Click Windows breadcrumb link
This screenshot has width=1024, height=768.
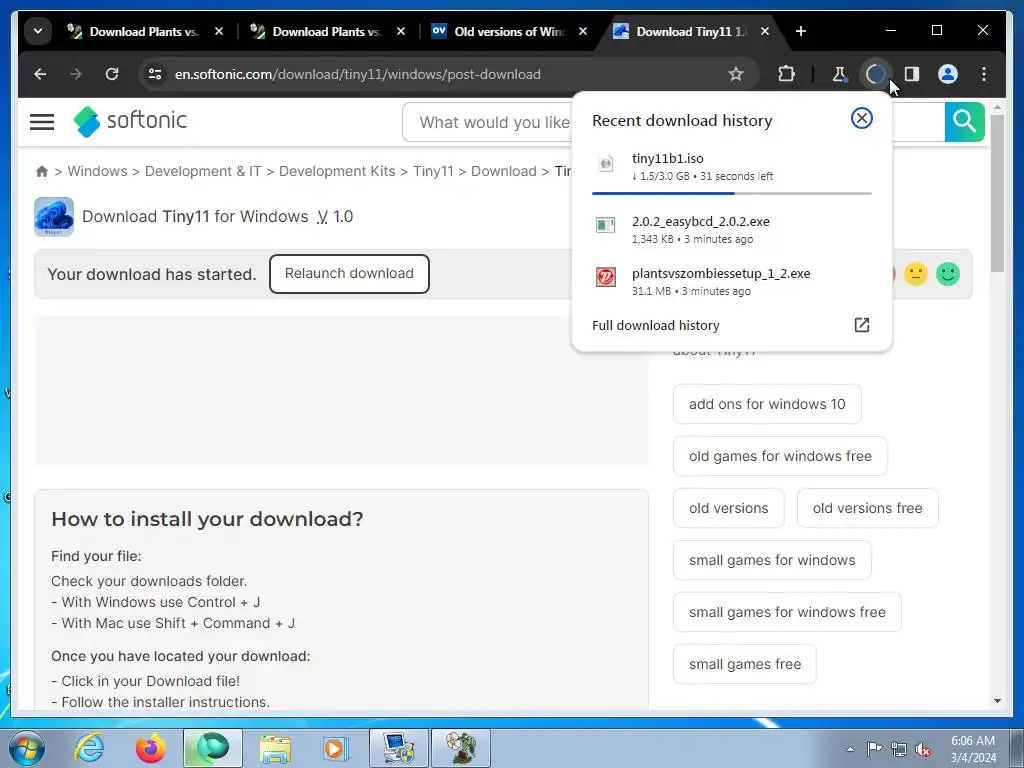(x=97, y=171)
